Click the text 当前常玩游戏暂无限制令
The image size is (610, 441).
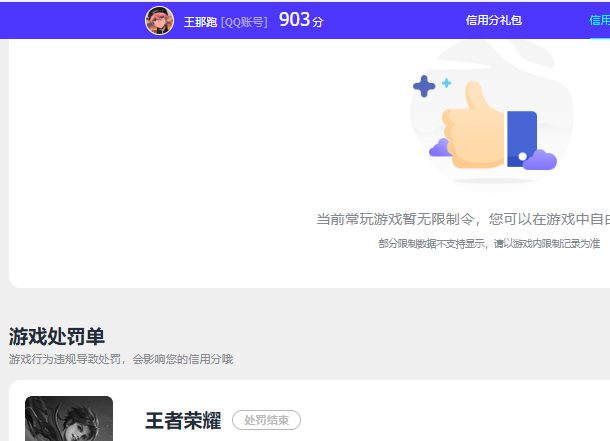395,219
